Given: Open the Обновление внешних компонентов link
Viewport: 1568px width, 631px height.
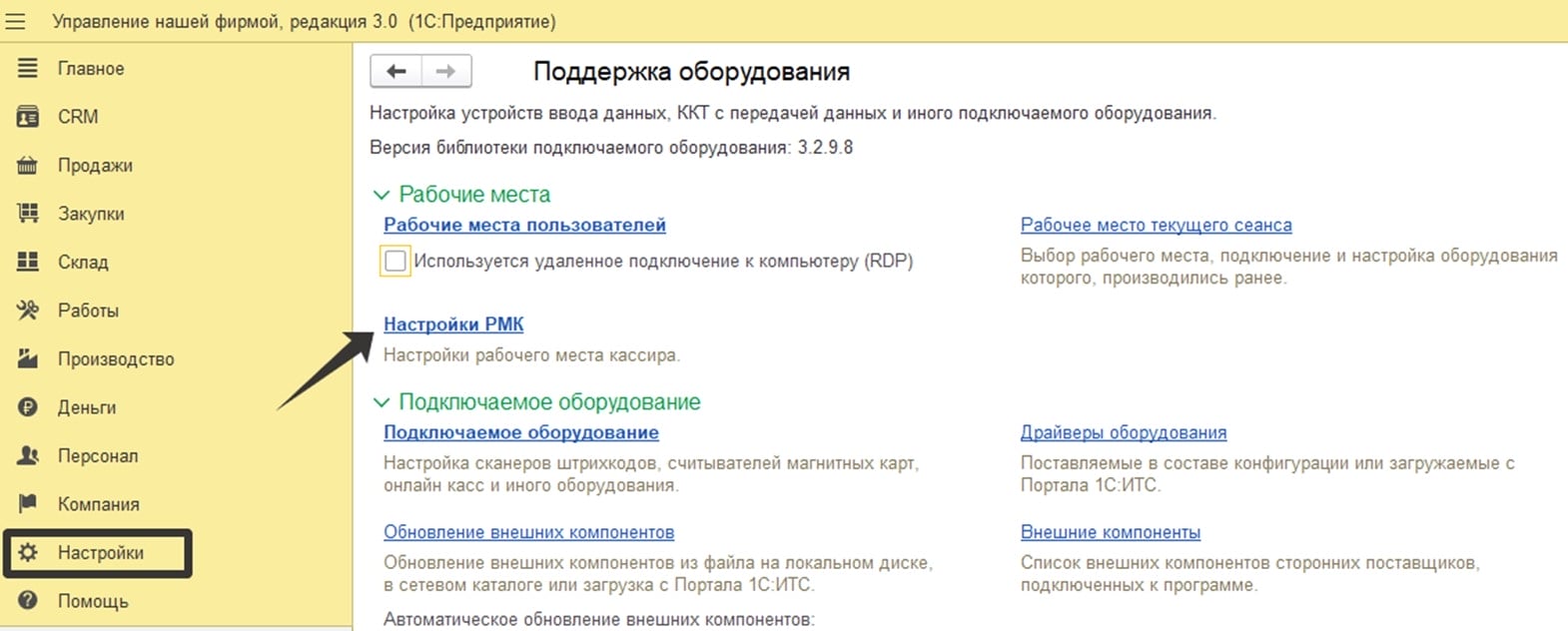Looking at the screenshot, I should coord(529,532).
